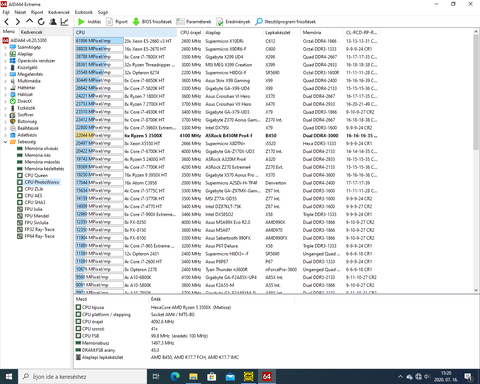This screenshot has width=480, height=384.
Task: Sort by the Memória column header
Action: coord(322,33)
